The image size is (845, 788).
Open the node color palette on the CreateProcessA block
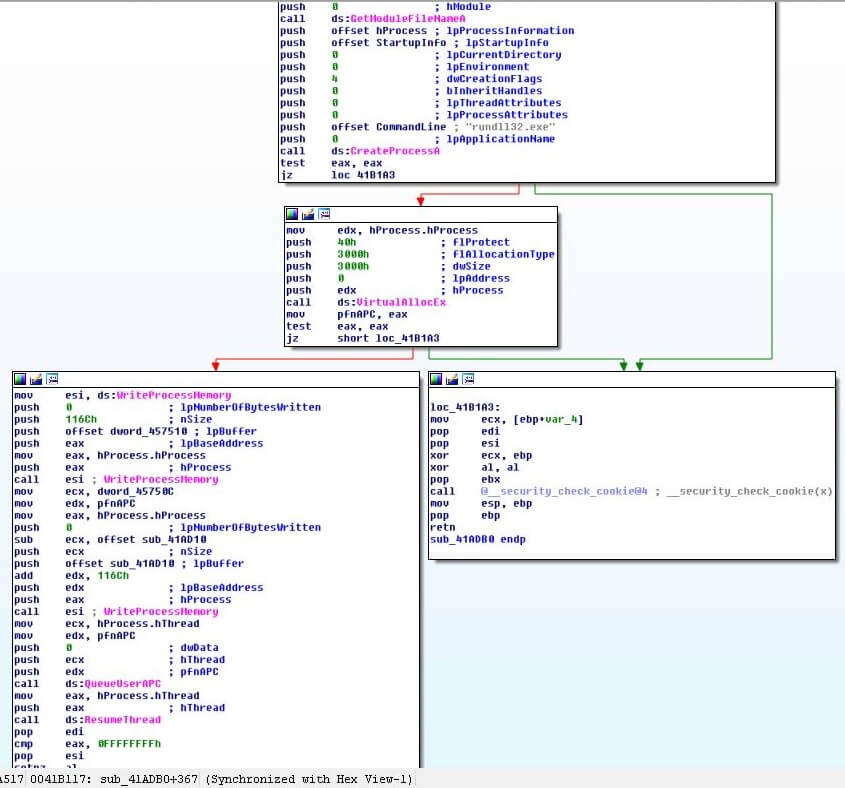click(x=290, y=3)
